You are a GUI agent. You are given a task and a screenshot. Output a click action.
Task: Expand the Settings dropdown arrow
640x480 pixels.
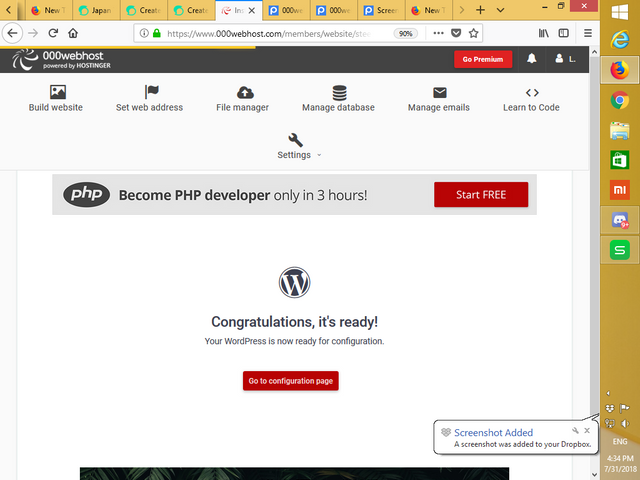(x=319, y=155)
